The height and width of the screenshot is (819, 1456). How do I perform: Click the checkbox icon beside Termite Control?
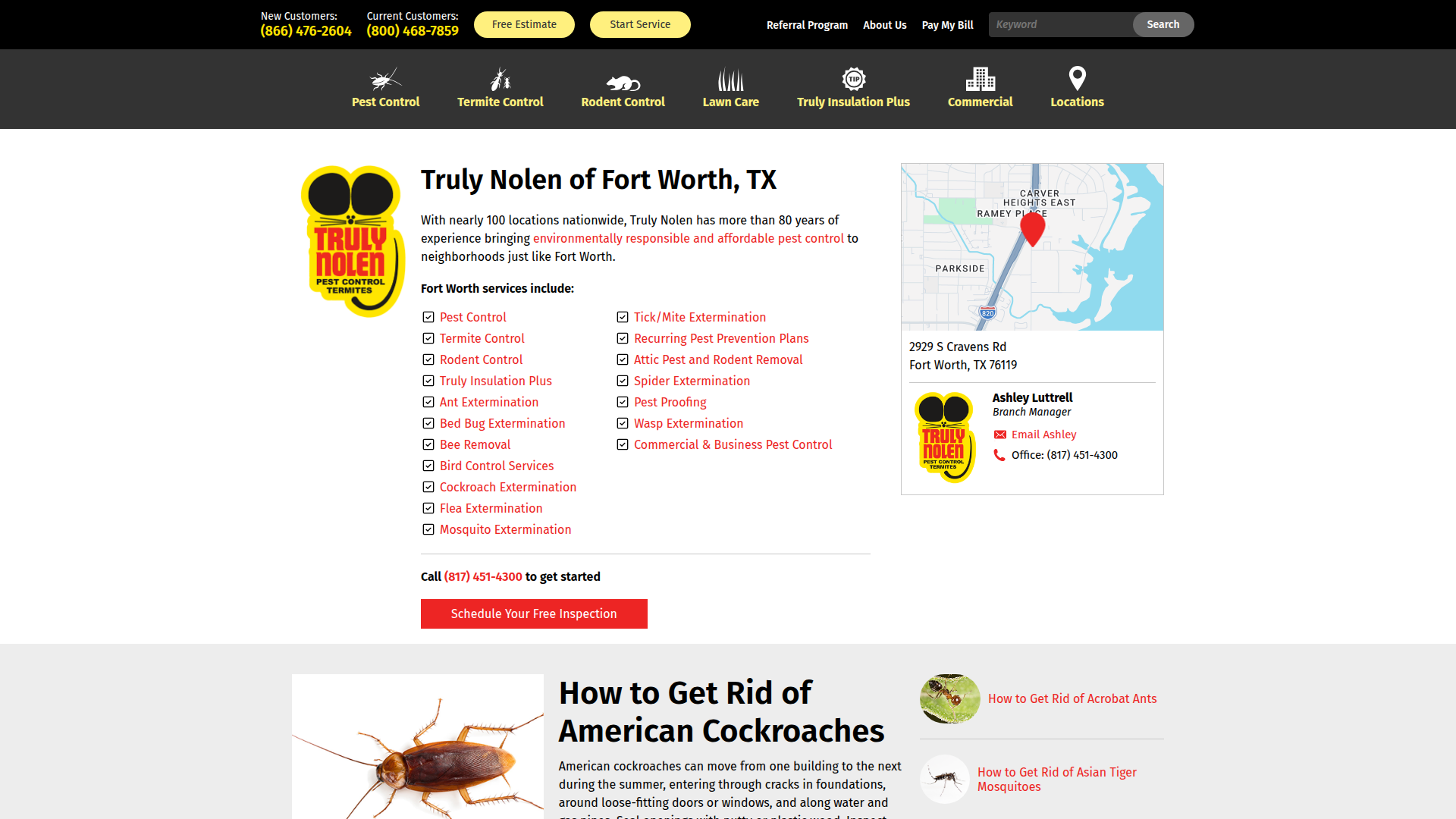pos(428,338)
